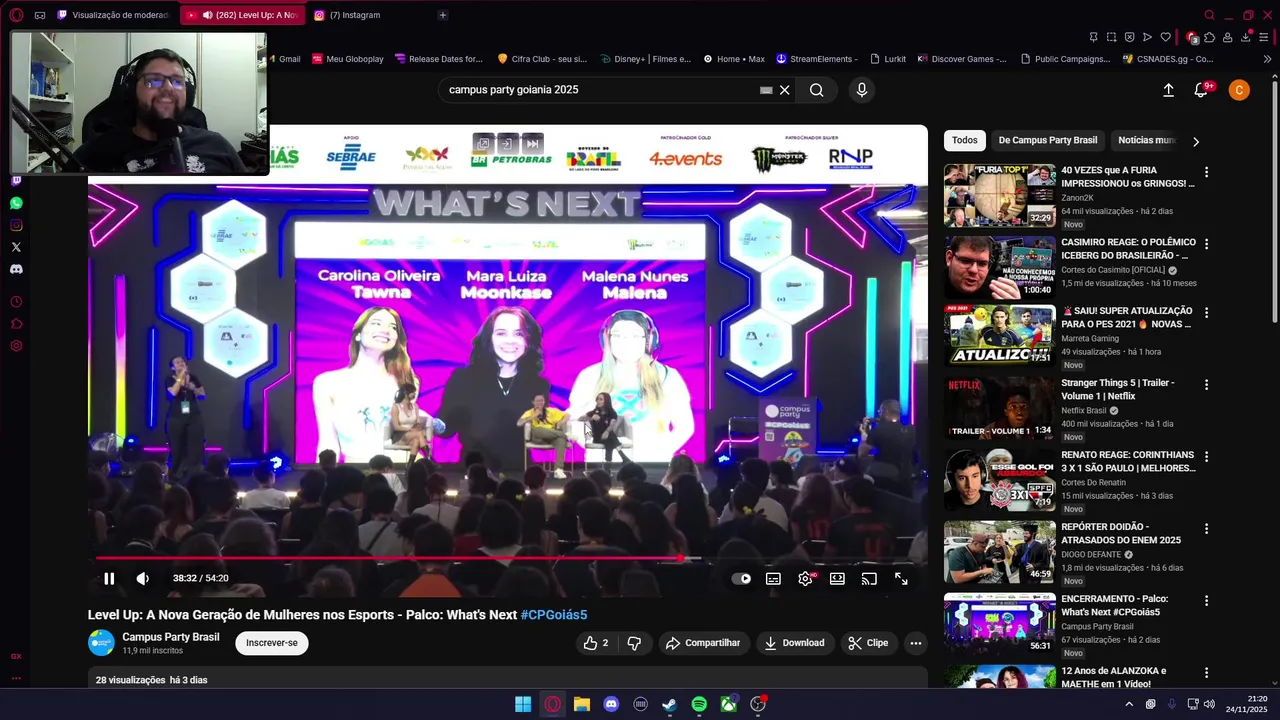Open options for CASIMIRO REAGE video
1280x720 pixels.
[x=1206, y=244]
